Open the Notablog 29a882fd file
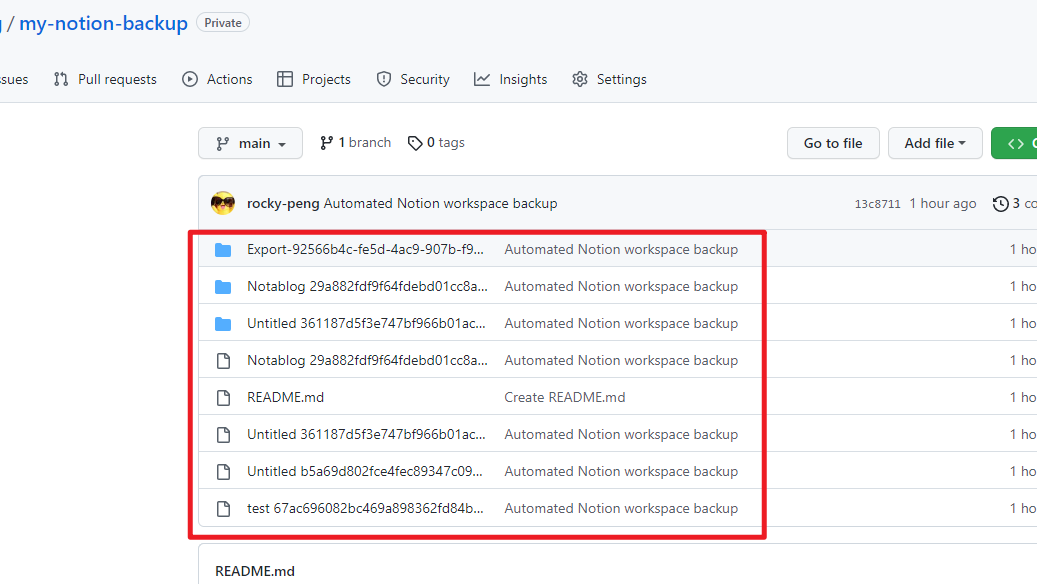This screenshot has height=584, width=1037. 367,360
